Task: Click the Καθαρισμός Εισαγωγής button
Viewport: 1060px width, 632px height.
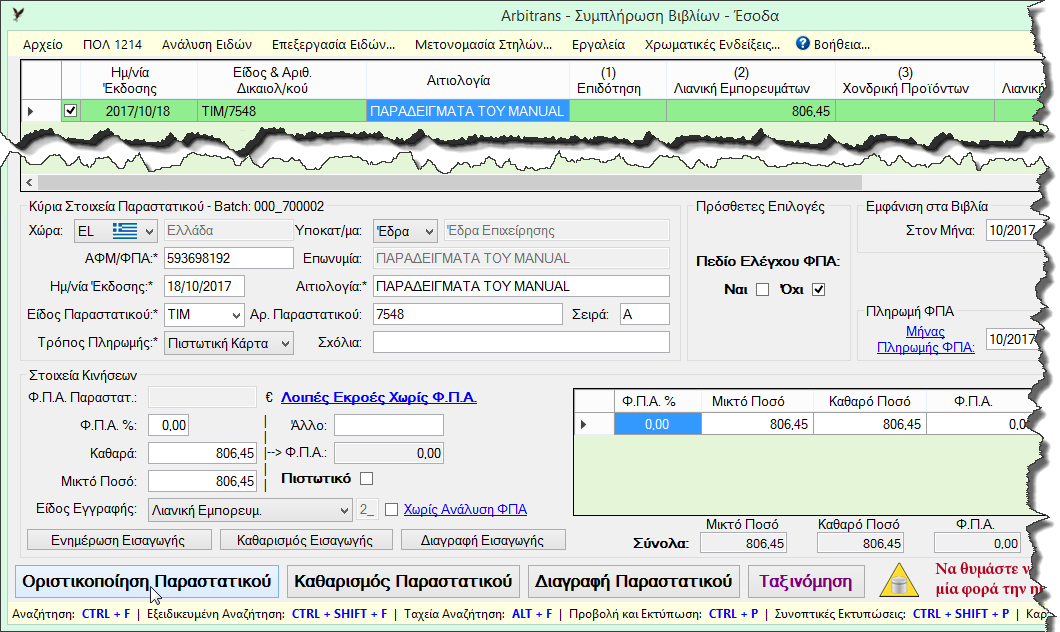Action: point(305,540)
